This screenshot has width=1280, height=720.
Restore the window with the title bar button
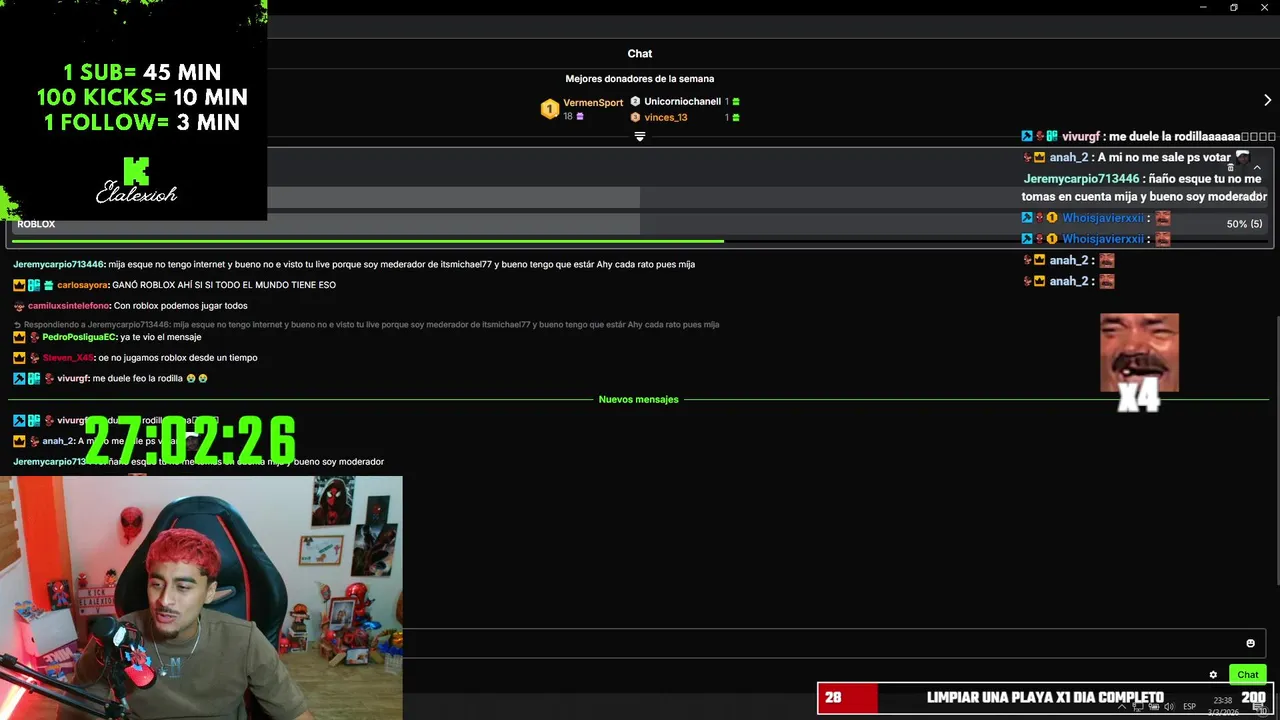[1233, 8]
